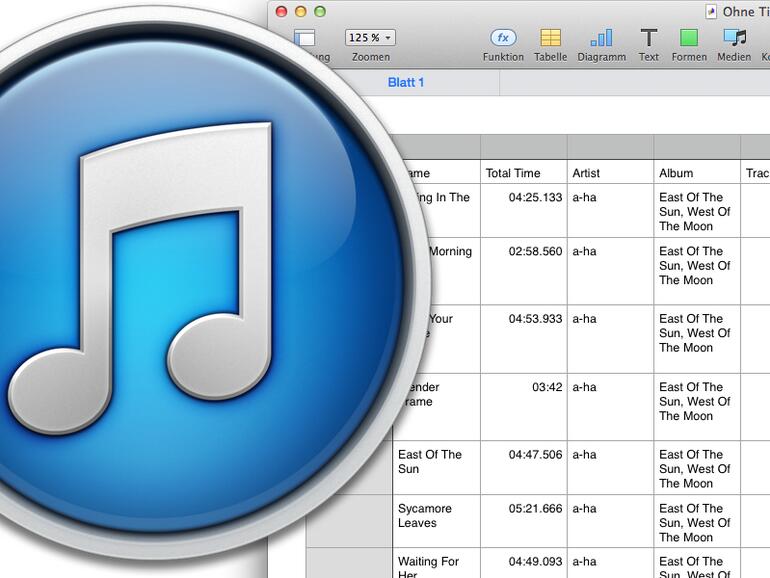Maximize window with the green button
This screenshot has height=578, width=770.
[320, 11]
